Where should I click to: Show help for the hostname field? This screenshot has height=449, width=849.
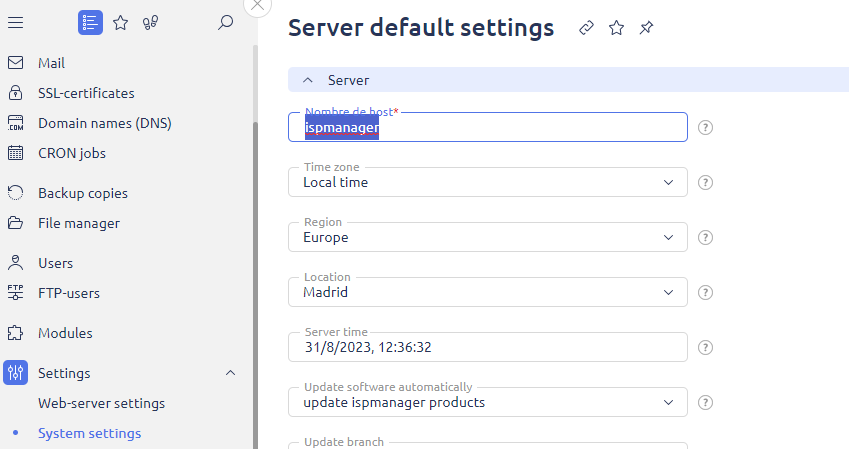click(x=705, y=127)
